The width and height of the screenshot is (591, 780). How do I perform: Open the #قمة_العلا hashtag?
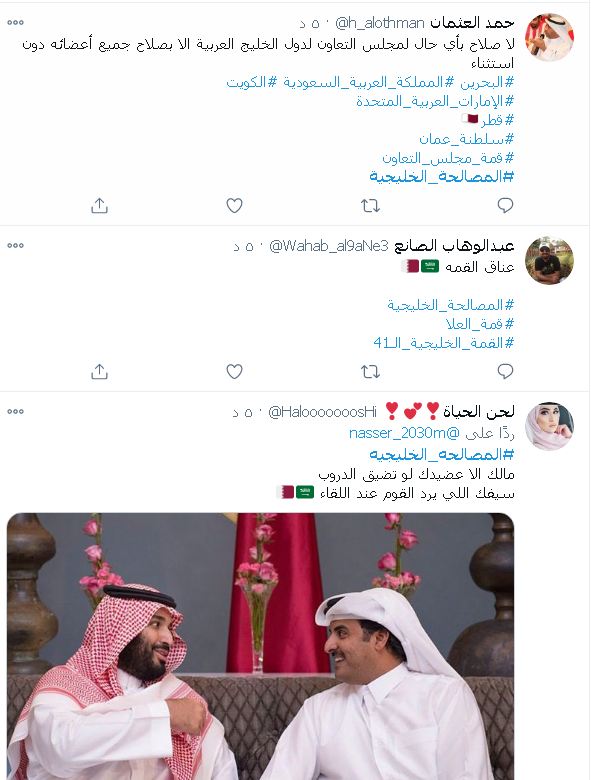click(480, 324)
